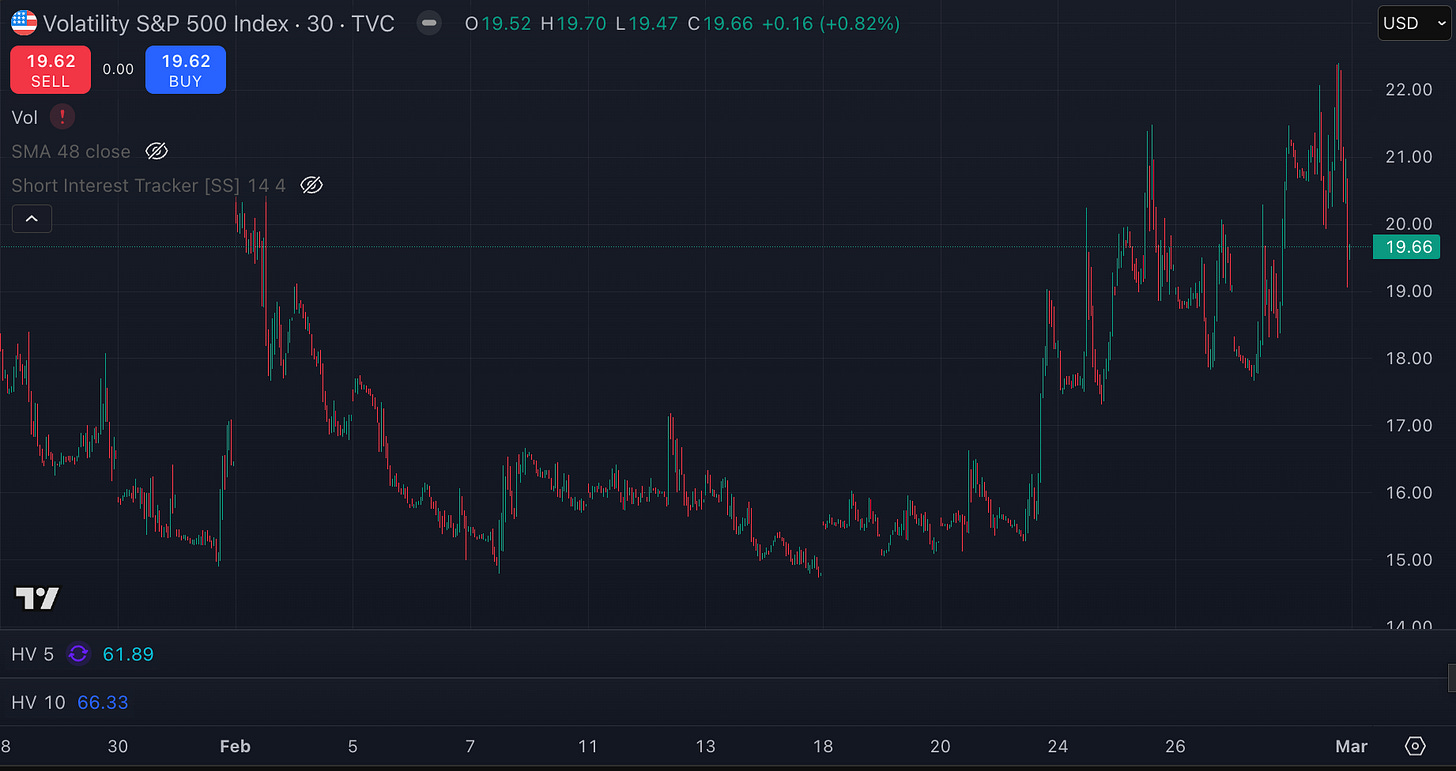Open chart settings hexagon icon at bottom right
Screen dimensions: 1456x771
point(1415,746)
